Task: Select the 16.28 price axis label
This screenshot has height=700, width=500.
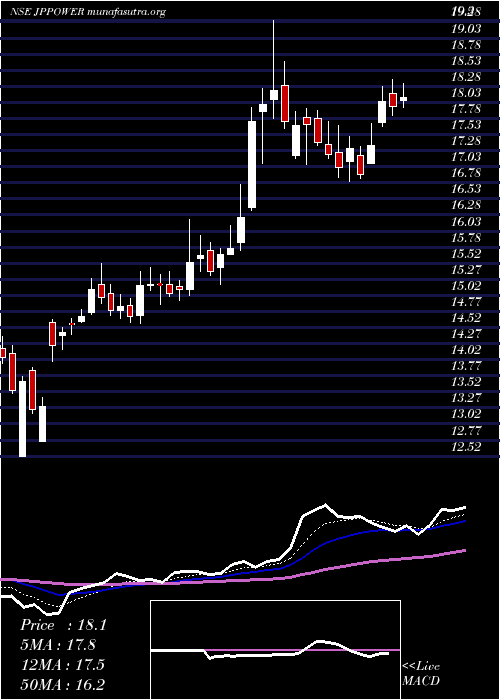Action: pyautogui.click(x=466, y=205)
